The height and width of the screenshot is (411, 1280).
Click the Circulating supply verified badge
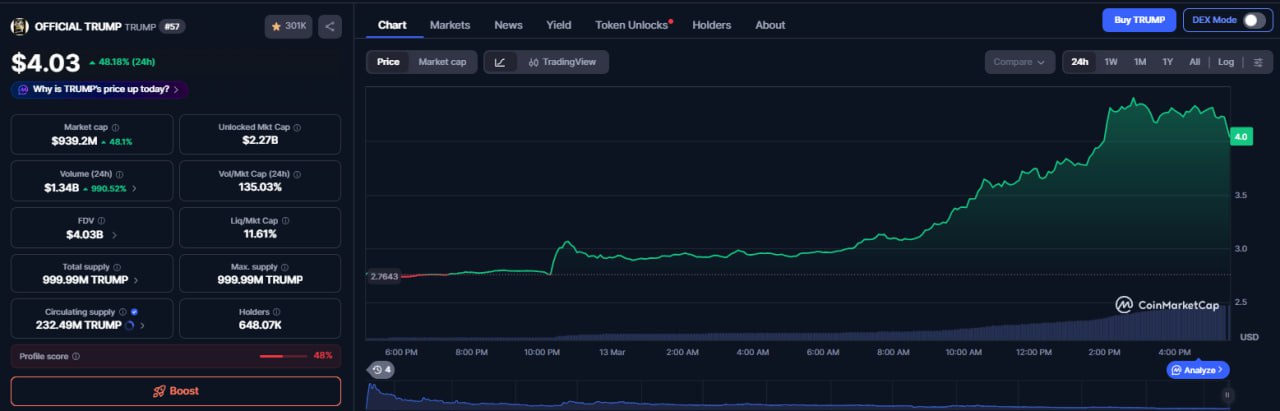point(135,312)
